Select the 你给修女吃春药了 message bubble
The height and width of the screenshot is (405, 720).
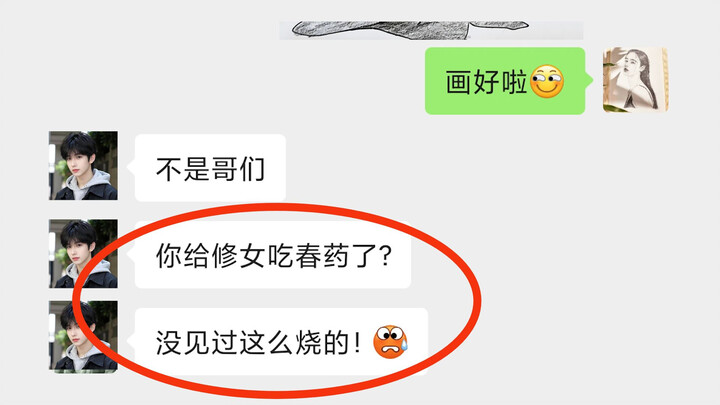(x=273, y=255)
